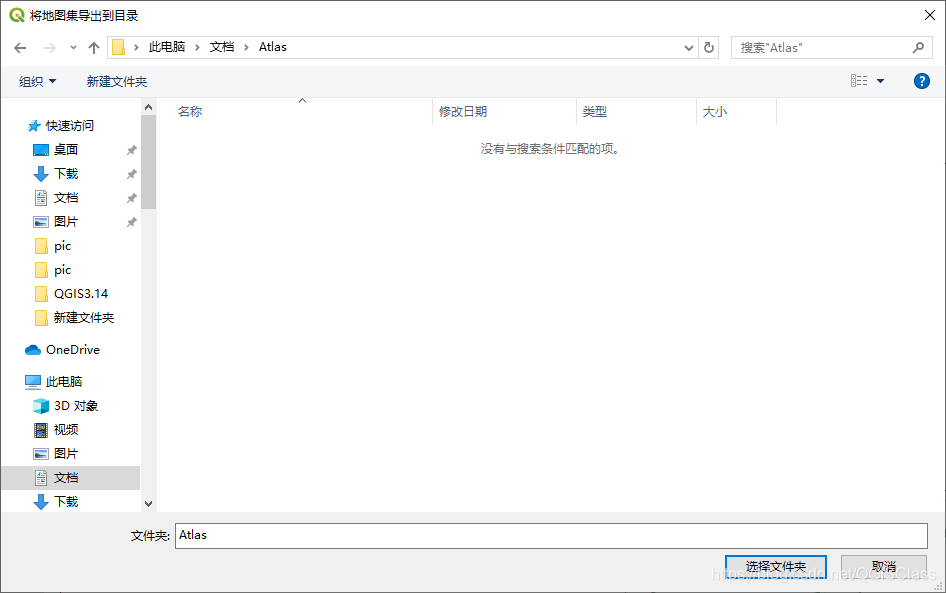Image resolution: width=946 pixels, height=593 pixels.
Task: Open the QGIS3.14 folder in the sidebar
Action: [x=79, y=293]
